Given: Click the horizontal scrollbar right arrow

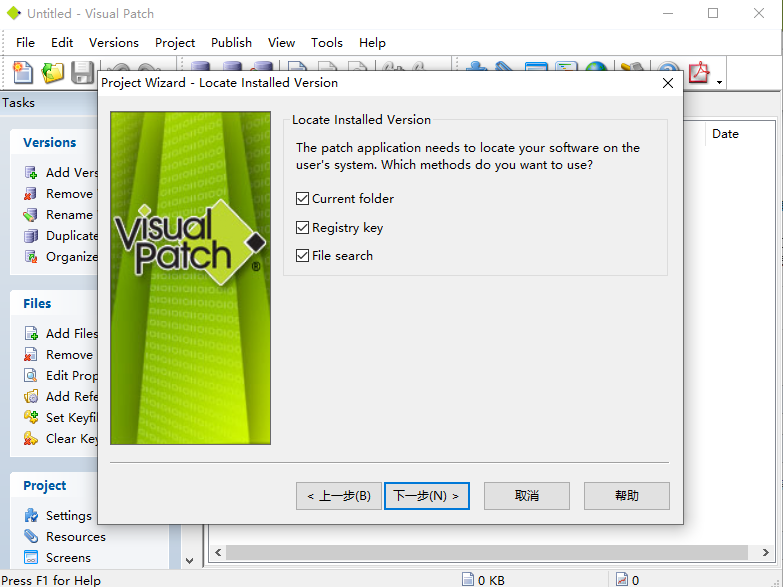Looking at the screenshot, I should point(766,553).
